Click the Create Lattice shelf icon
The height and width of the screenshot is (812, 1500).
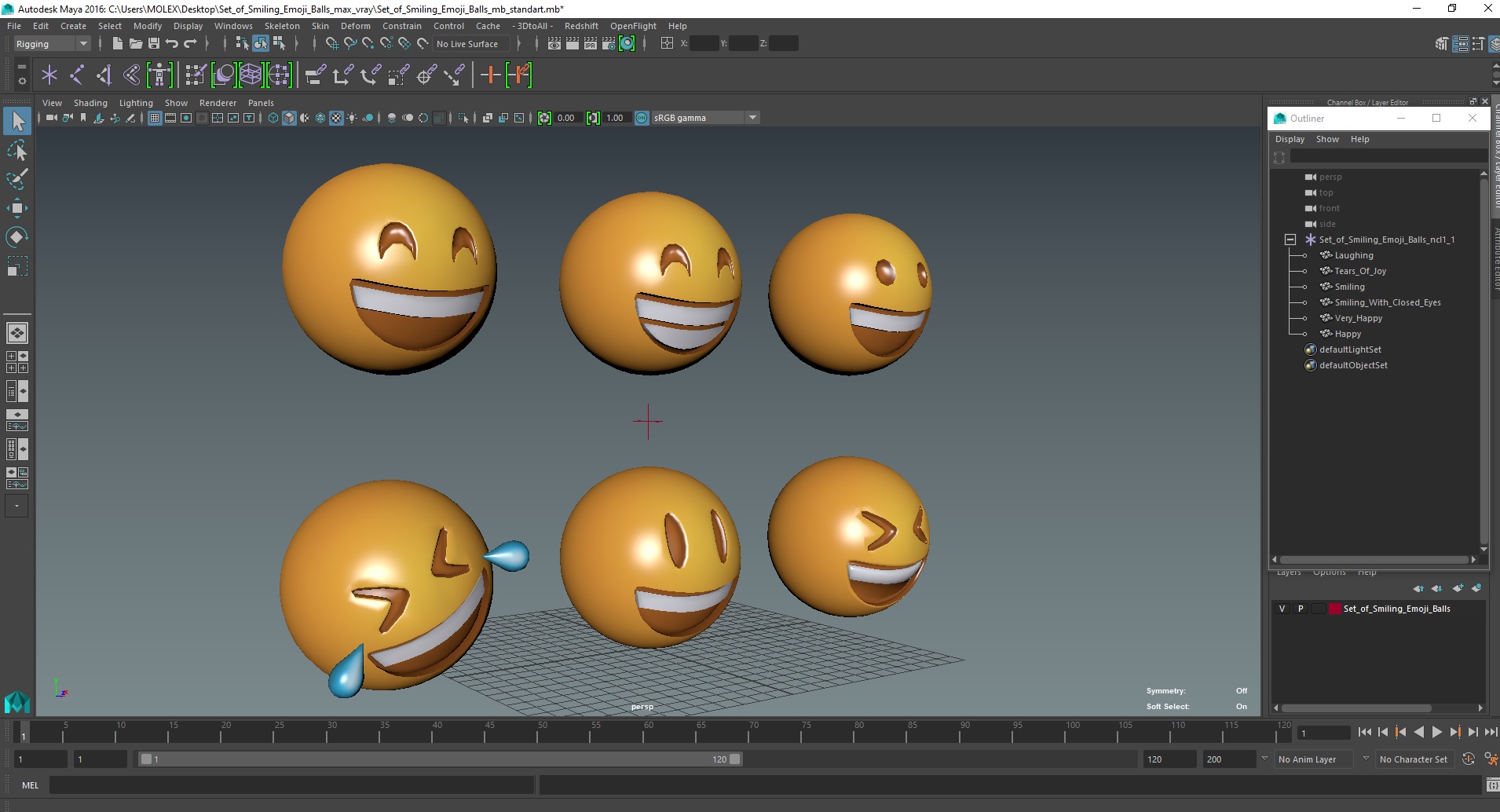[x=251, y=75]
